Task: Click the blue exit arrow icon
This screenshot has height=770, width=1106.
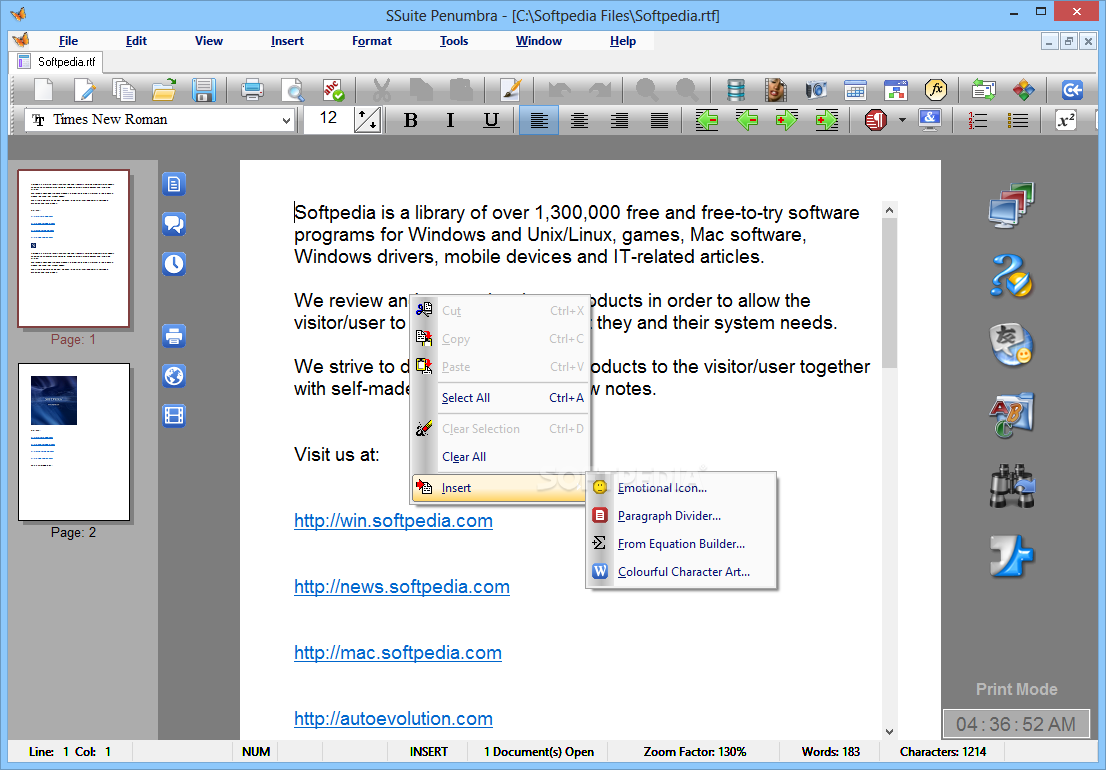Action: coord(1072,90)
